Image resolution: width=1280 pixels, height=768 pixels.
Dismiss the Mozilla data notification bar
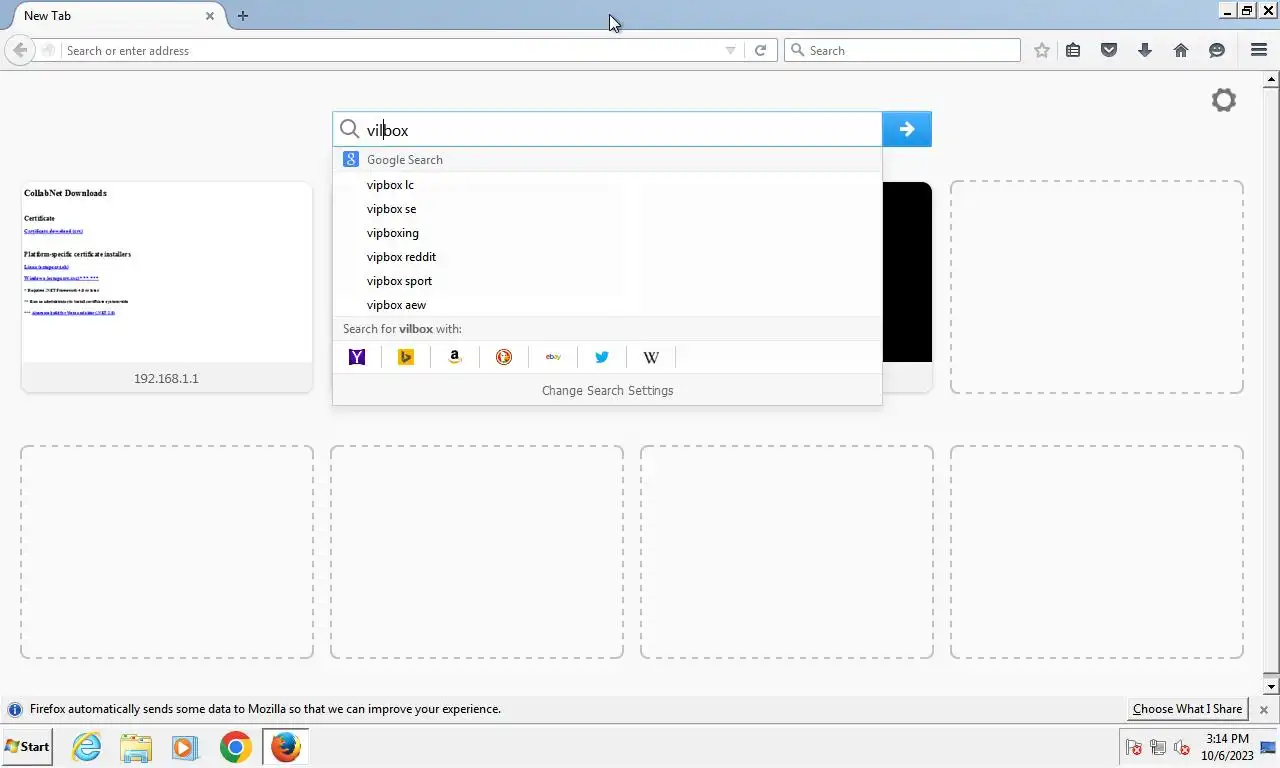1264,710
